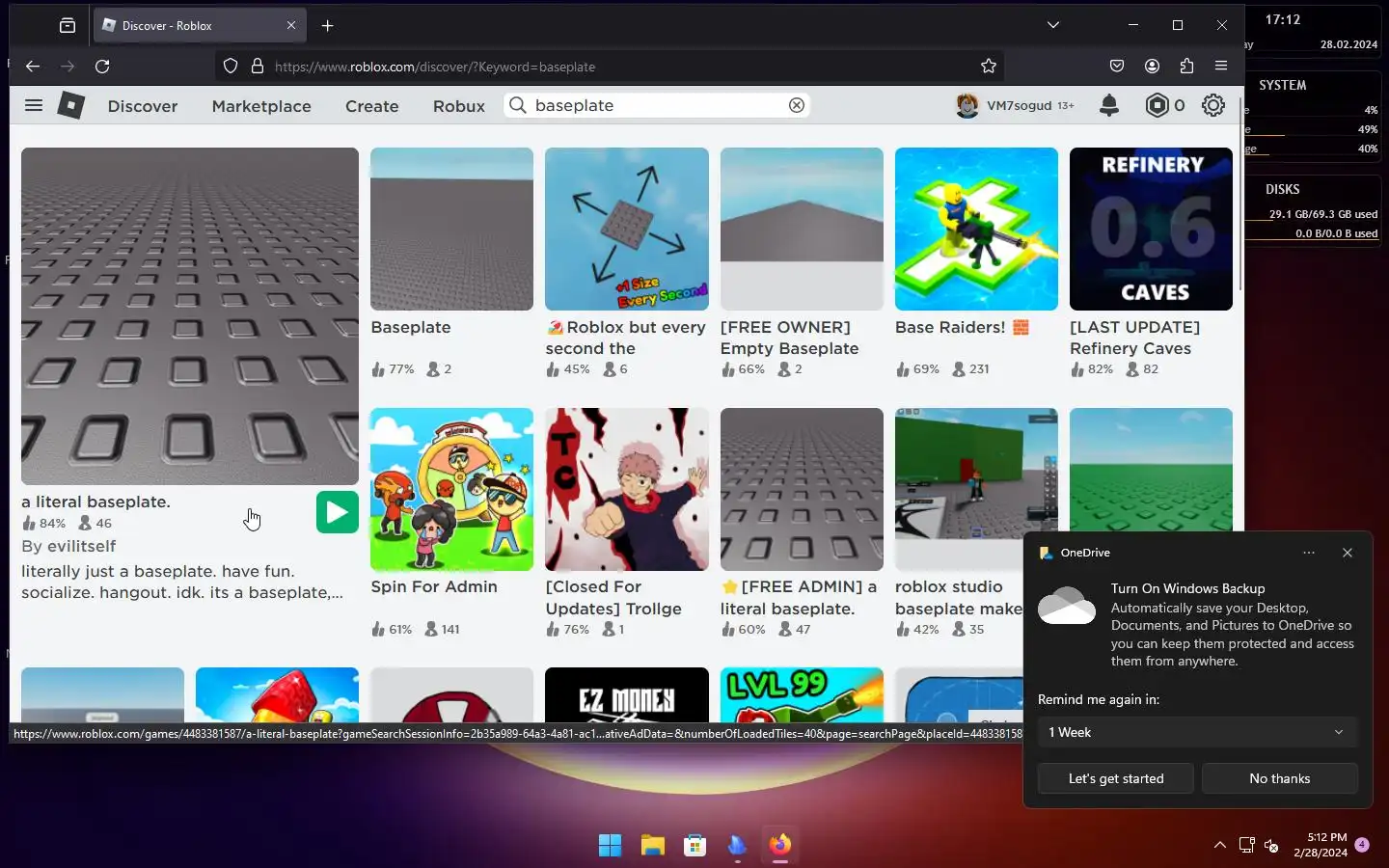This screenshot has height=868, width=1389.
Task: Select the Discover - Roblox browser tab
Action: (198, 26)
